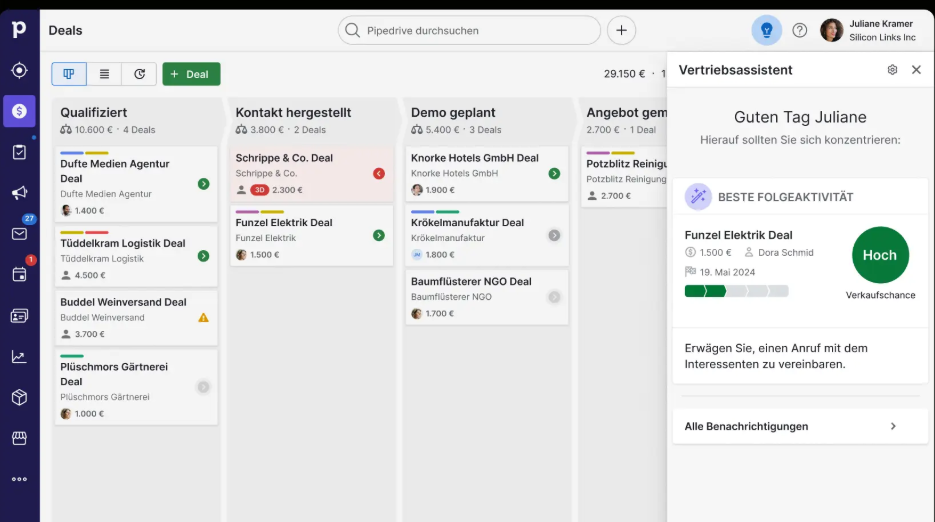The width and height of the screenshot is (935, 522).
Task: Open Funzel Elektrik Deal pipeline card
Action: (312, 236)
